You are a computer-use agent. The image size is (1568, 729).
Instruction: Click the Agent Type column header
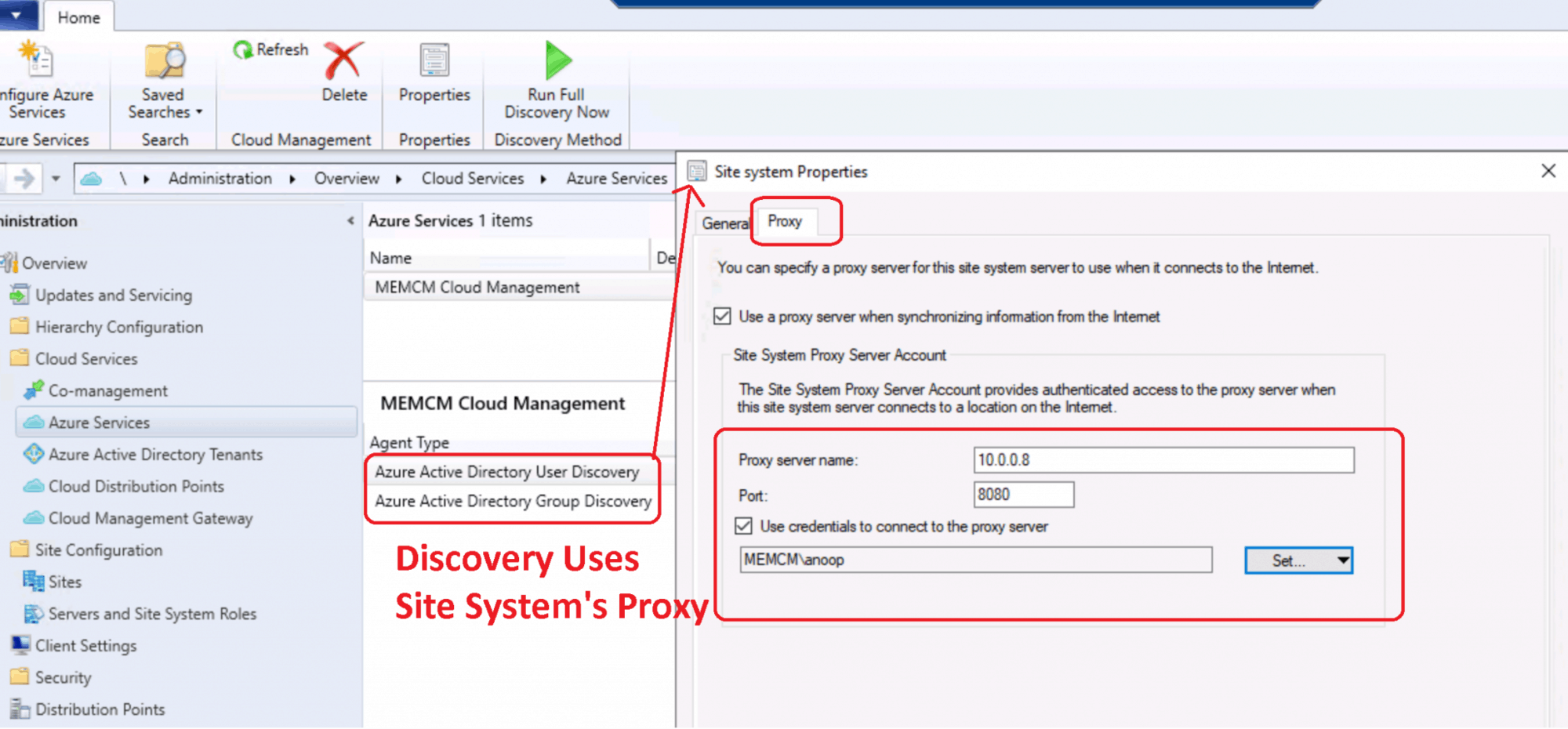tap(409, 443)
